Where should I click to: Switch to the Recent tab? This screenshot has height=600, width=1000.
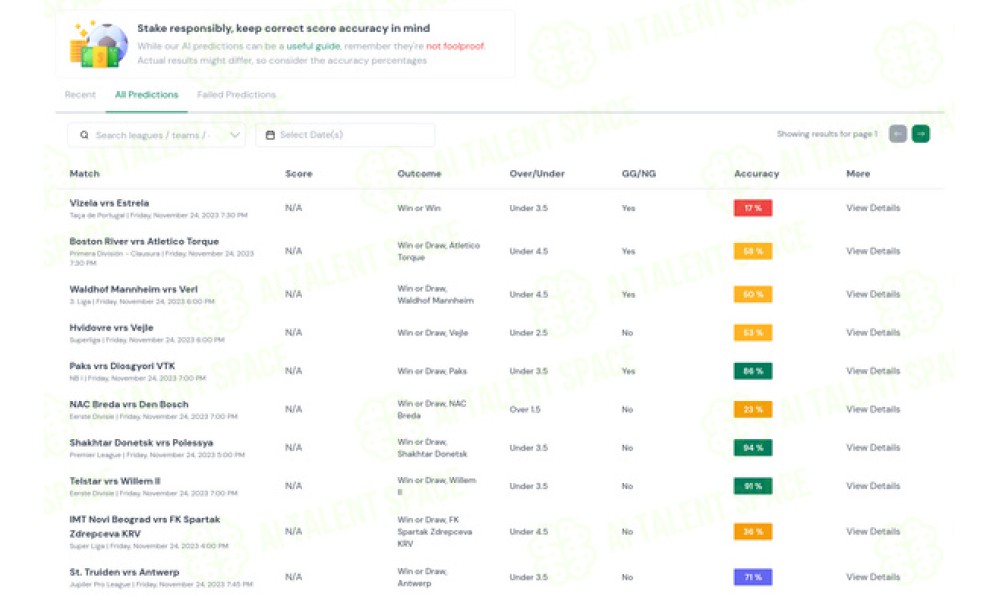[x=80, y=94]
